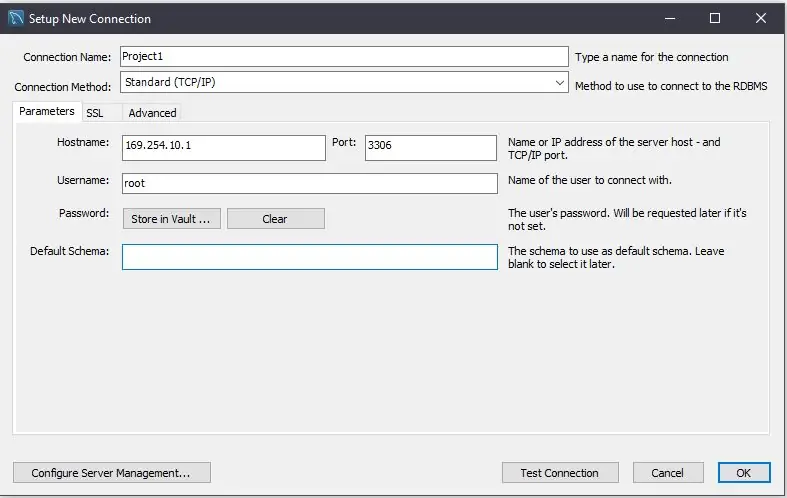Viewport: 787px width, 498px height.
Task: Click the 'Username:' label
Action: click(83, 180)
